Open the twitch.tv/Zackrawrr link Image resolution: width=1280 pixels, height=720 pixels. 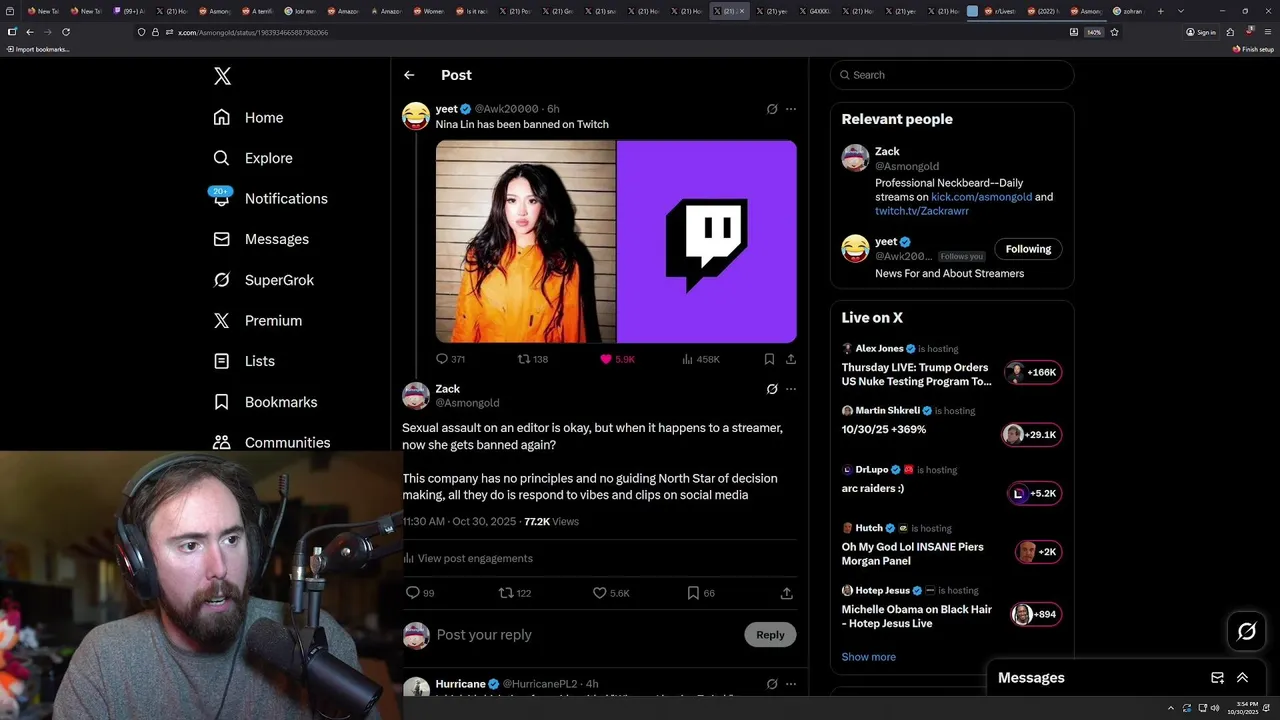pos(922,211)
